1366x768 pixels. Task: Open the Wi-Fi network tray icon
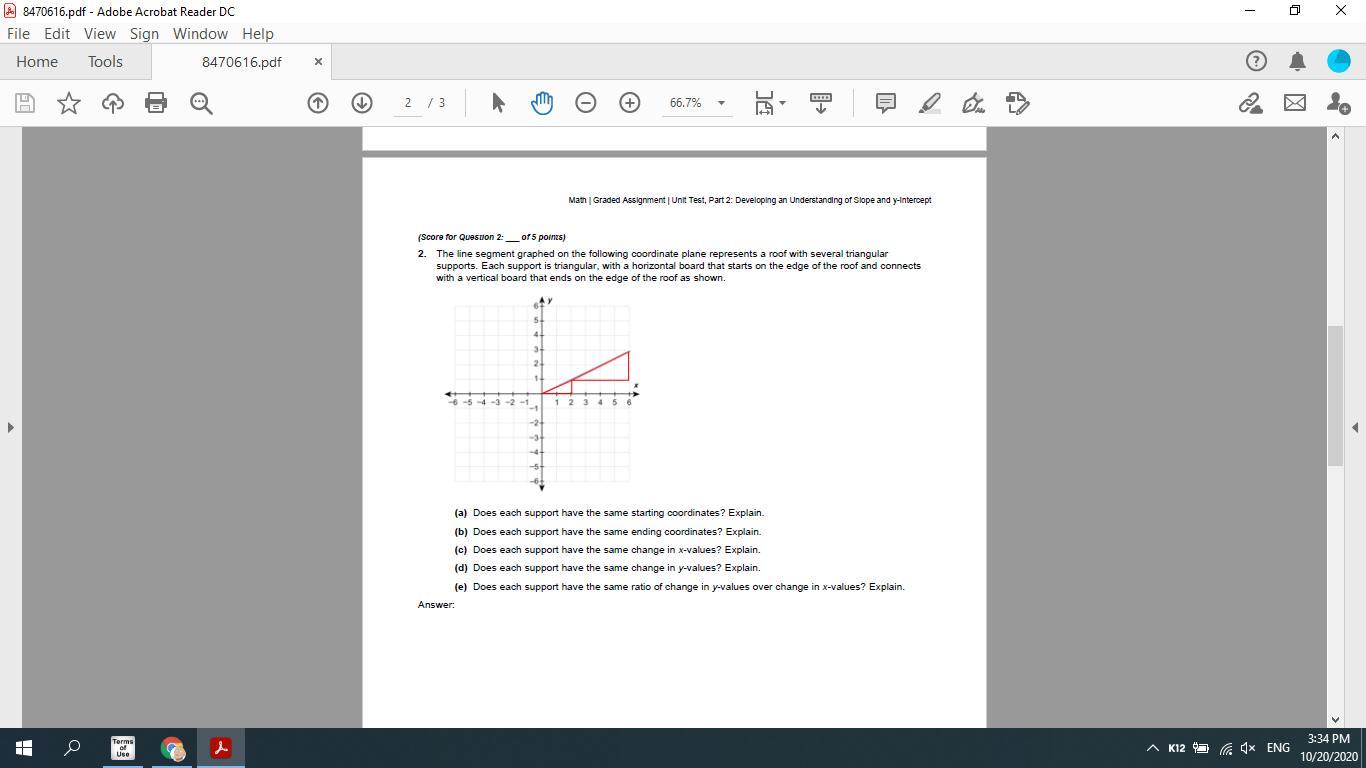click(x=1225, y=748)
